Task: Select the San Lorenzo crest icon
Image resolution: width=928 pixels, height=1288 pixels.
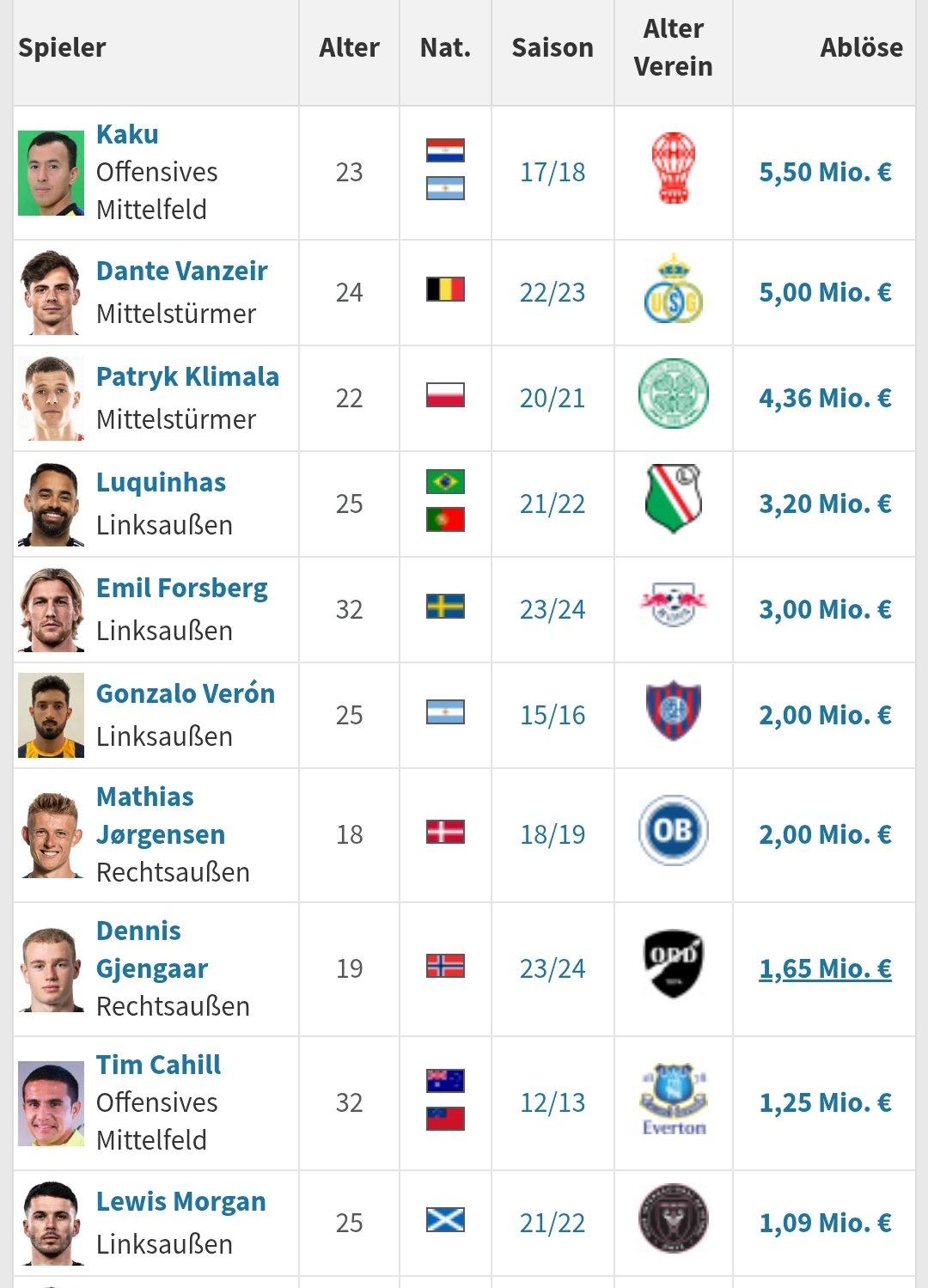Action: (673, 711)
